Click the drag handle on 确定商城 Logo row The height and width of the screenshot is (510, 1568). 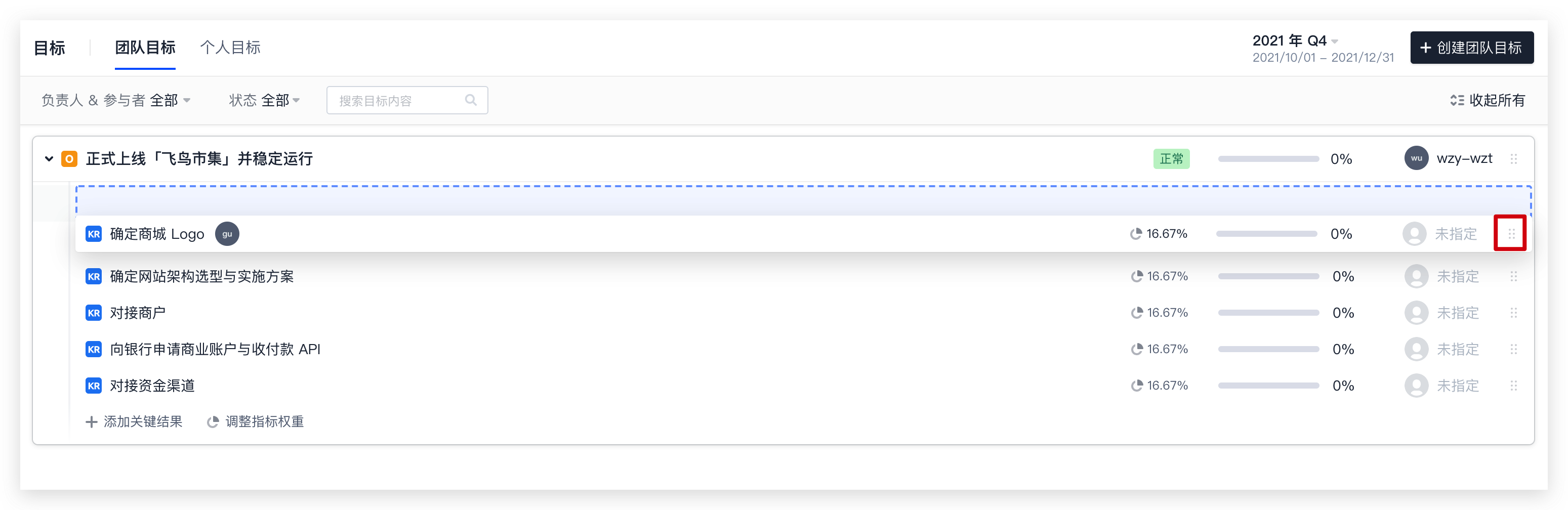coord(1511,234)
